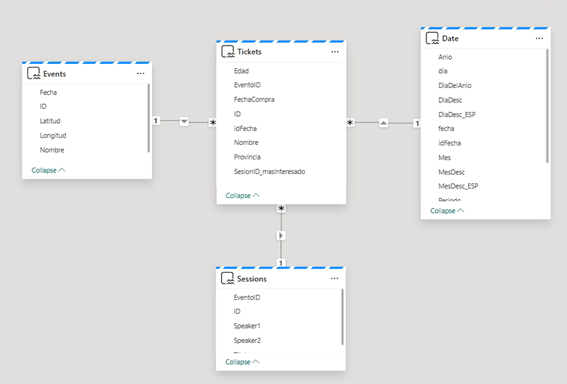Select Edad field in Tickets table

[241, 71]
